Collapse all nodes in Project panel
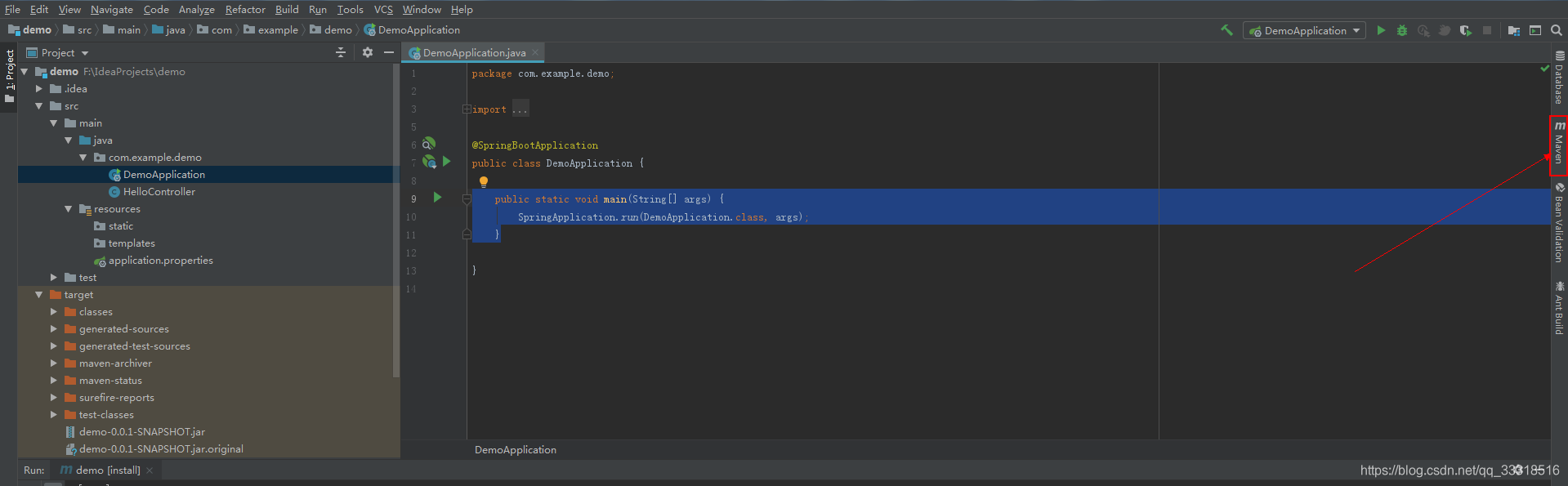 click(341, 52)
